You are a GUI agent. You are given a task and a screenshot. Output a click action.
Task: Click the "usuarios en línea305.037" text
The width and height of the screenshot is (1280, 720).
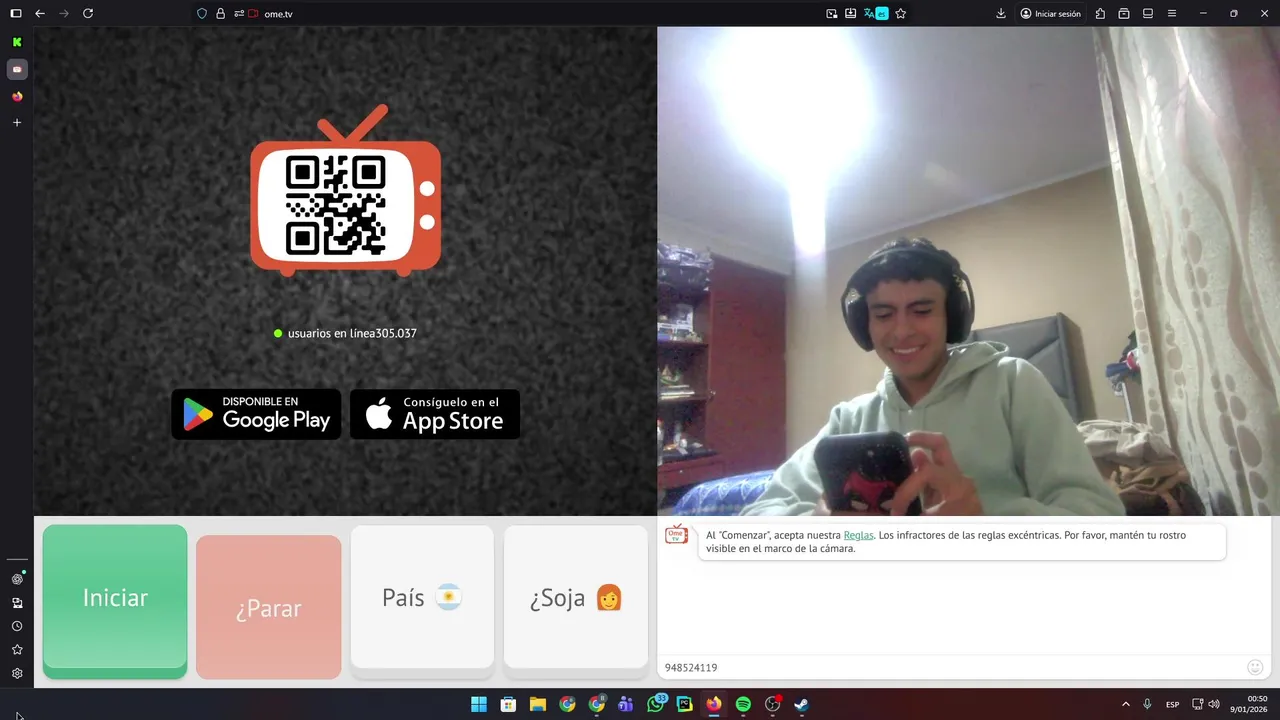(x=352, y=333)
